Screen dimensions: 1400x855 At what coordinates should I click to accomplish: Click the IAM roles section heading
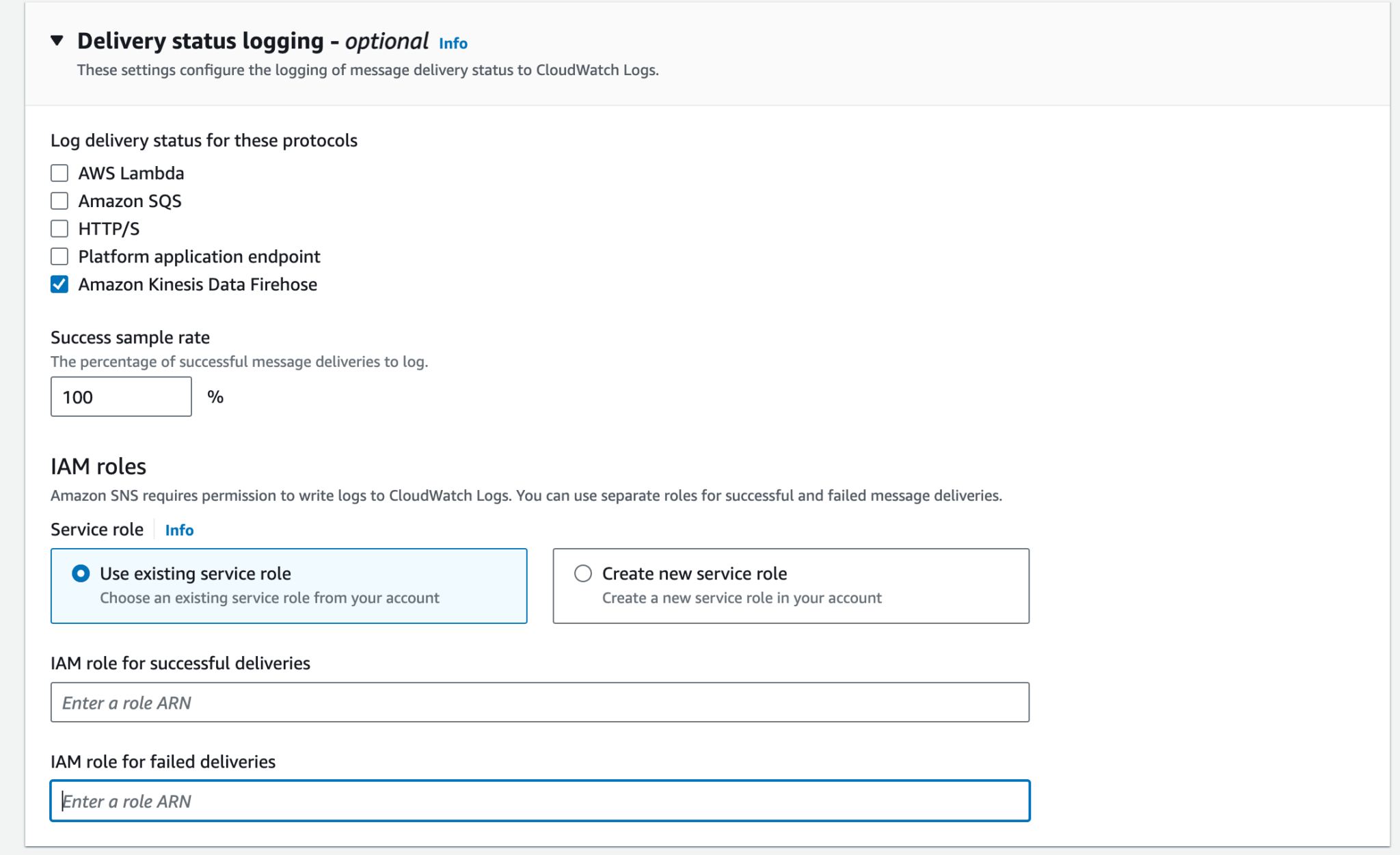tap(98, 466)
